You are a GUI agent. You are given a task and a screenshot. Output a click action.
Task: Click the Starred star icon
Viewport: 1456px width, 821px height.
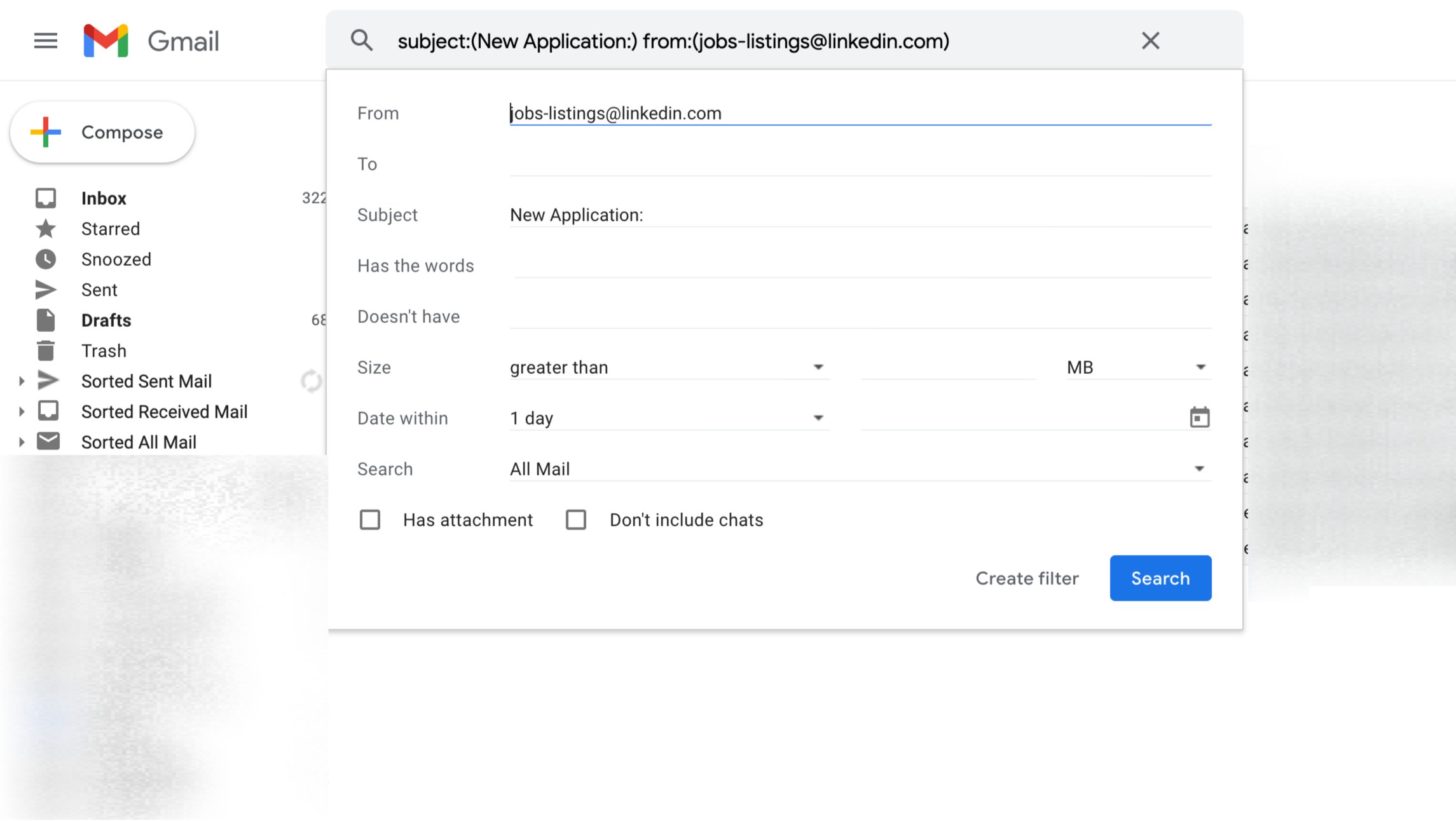pos(46,229)
